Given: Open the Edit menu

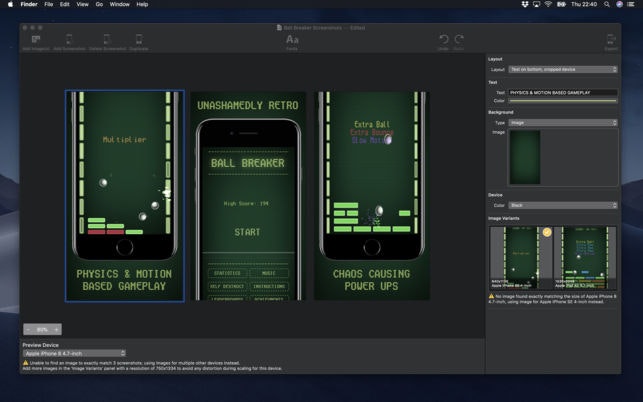Looking at the screenshot, I should click(x=64, y=4).
